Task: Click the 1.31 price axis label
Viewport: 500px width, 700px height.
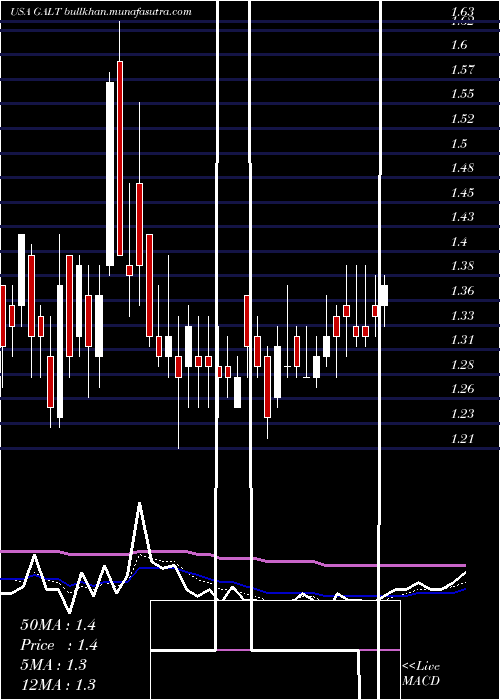Action: click(462, 340)
